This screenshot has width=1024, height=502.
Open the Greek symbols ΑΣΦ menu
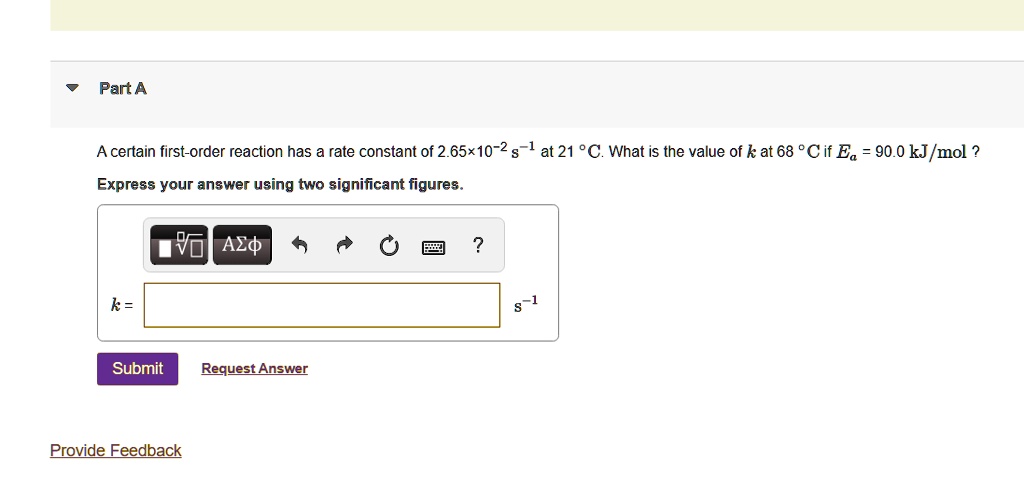242,245
